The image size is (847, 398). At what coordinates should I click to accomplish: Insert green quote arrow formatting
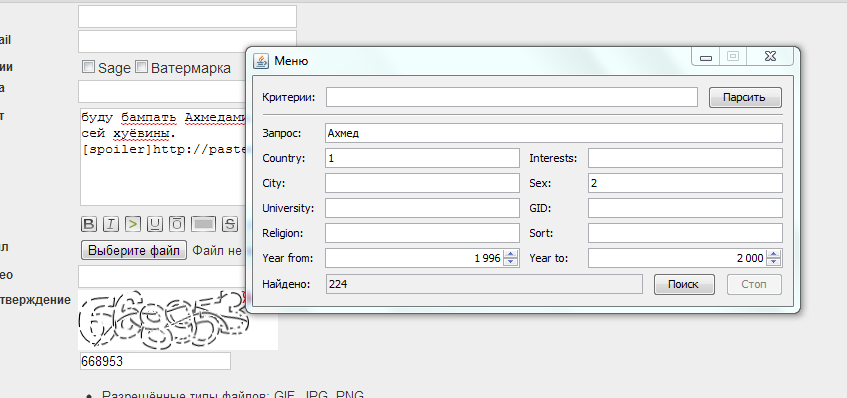(133, 224)
